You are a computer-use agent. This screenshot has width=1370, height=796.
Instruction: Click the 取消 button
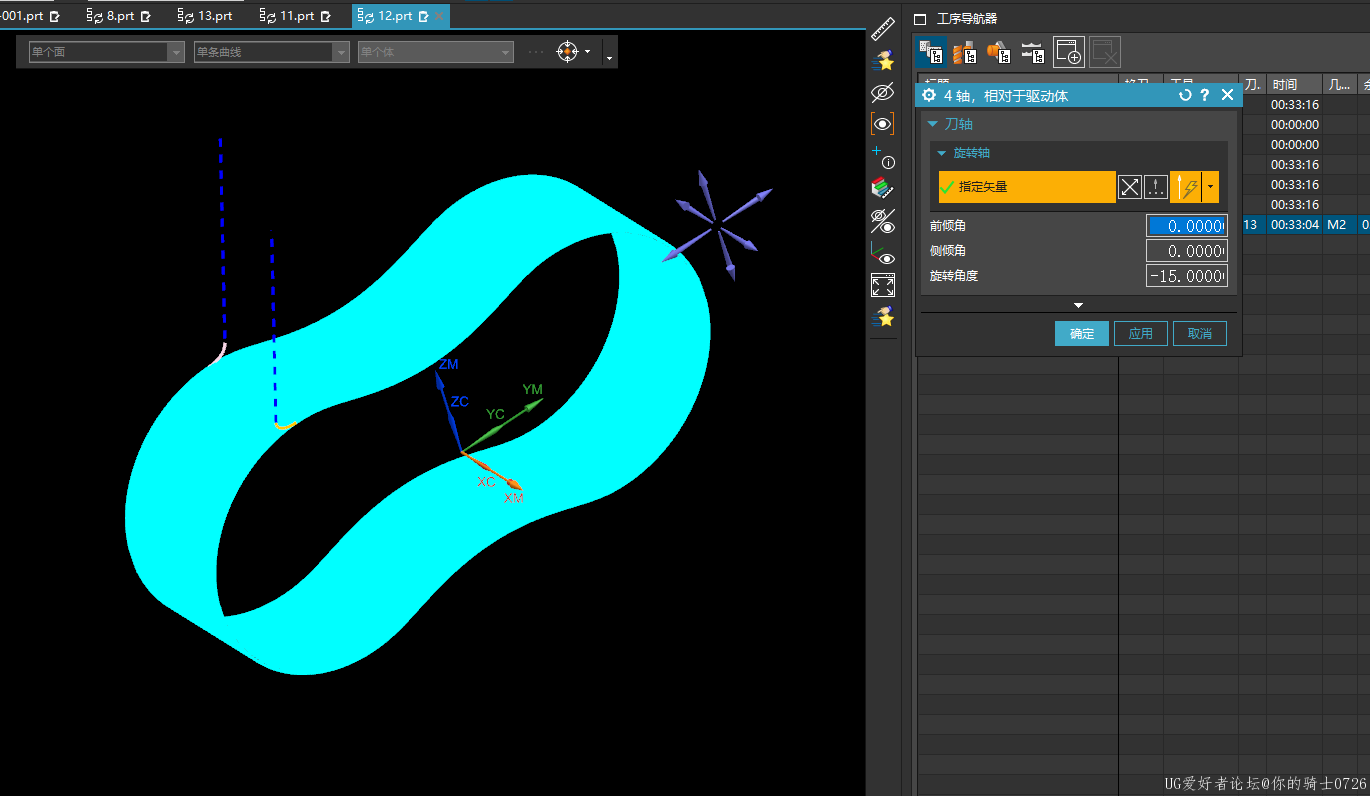point(1200,334)
